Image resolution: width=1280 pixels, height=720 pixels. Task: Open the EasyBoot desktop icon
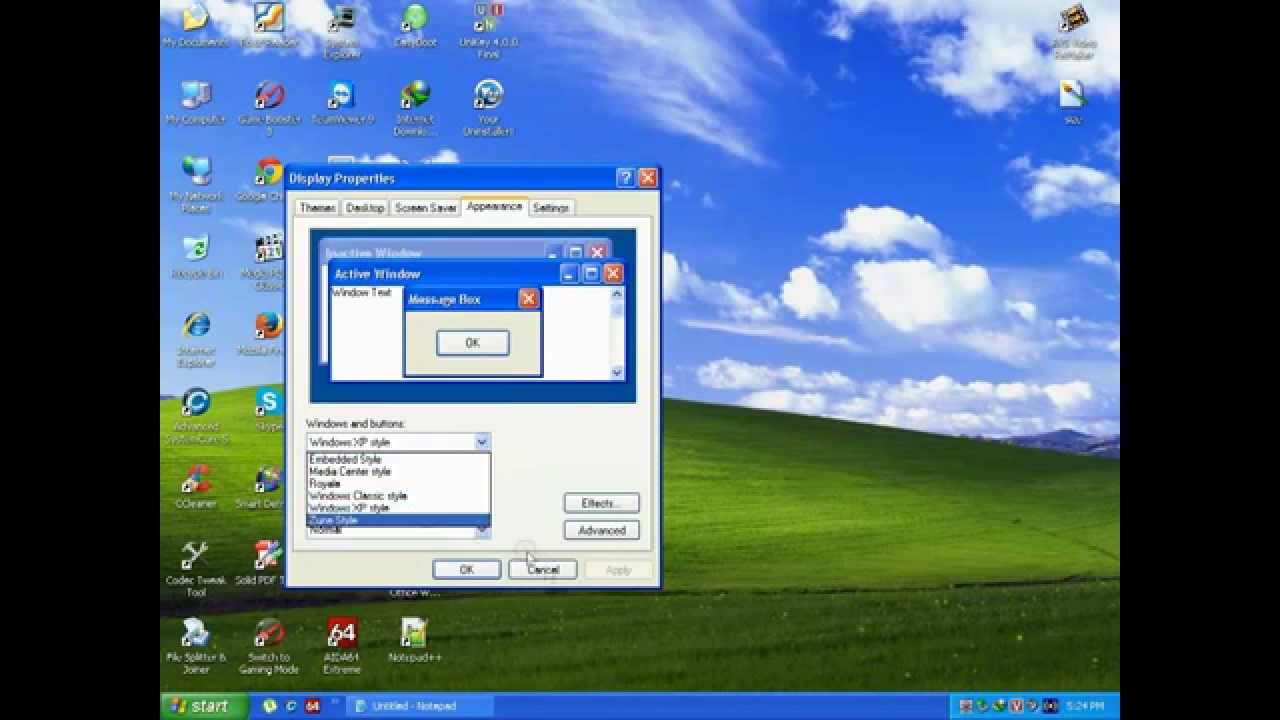click(x=414, y=27)
